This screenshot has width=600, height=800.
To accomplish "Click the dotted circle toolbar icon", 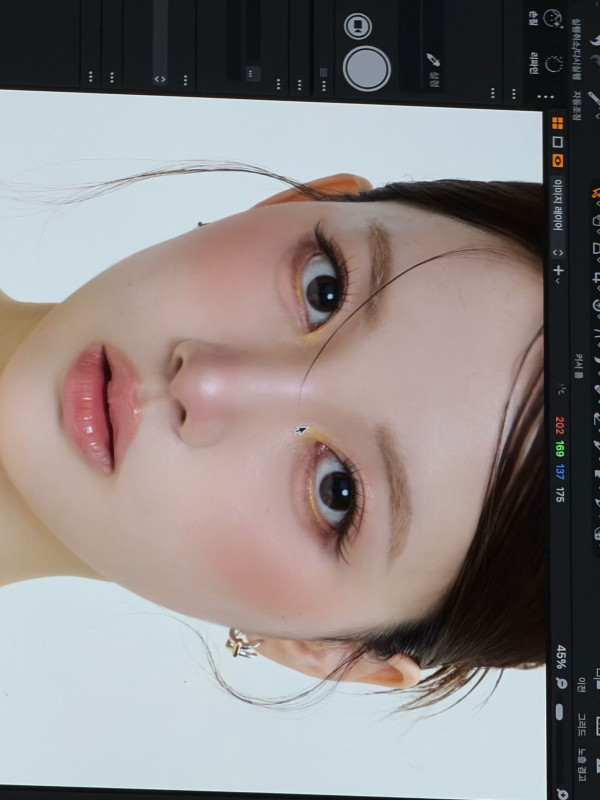I will pyautogui.click(x=553, y=65).
